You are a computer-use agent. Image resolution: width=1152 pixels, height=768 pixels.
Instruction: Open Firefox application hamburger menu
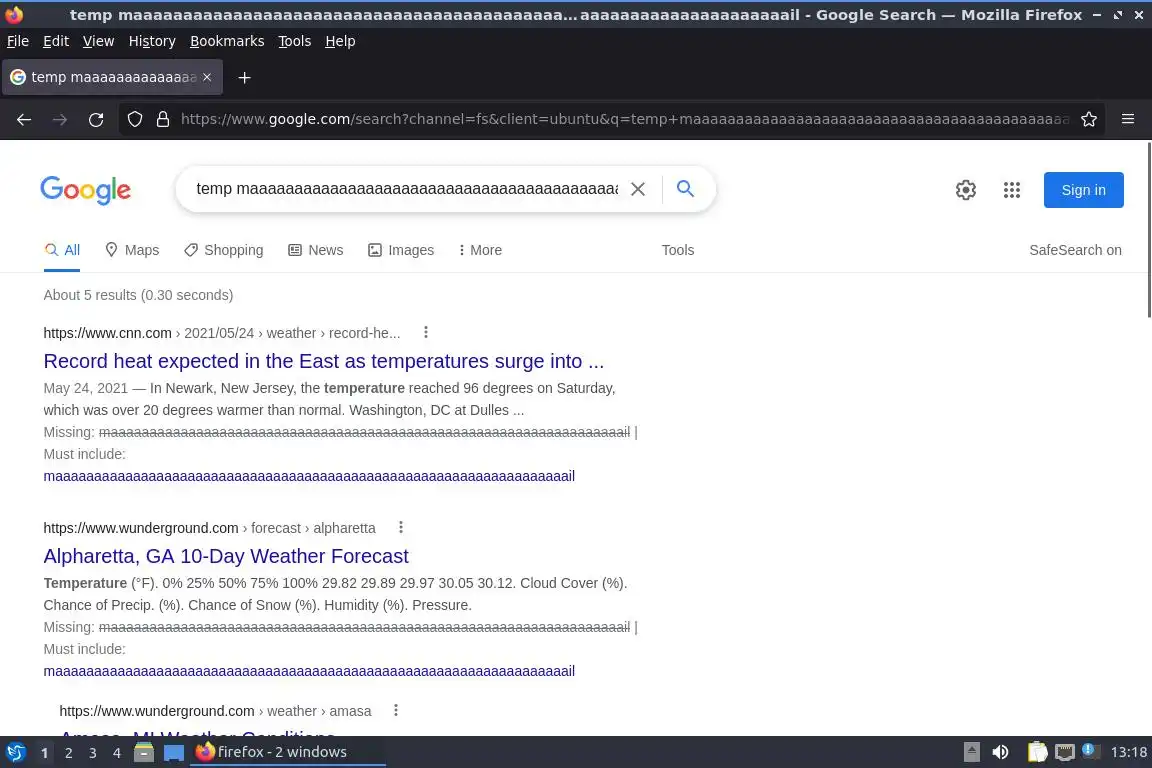coord(1128,119)
